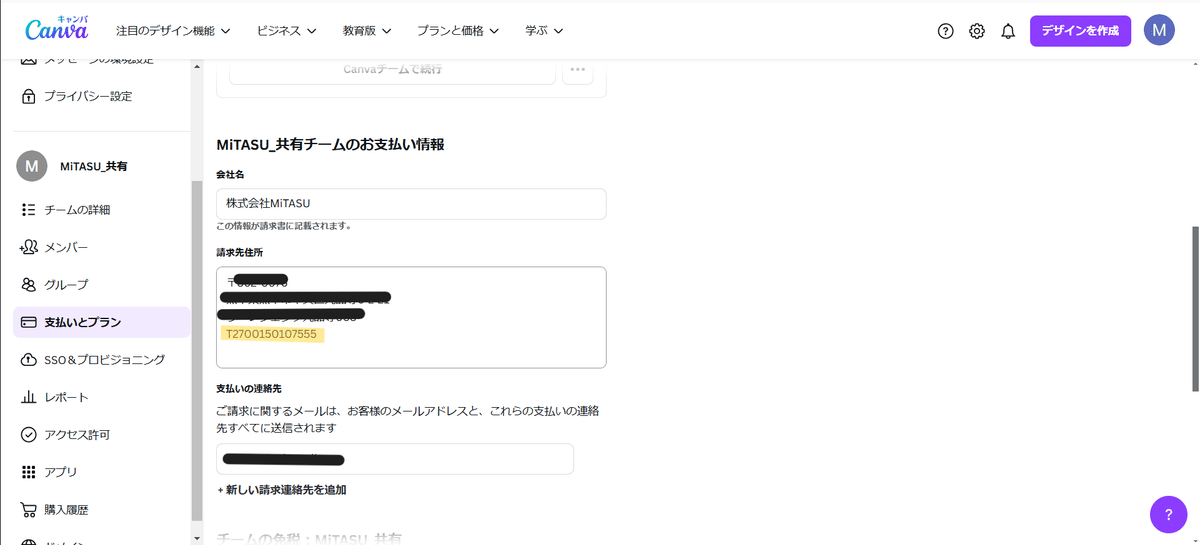
Task: Expand the 注目のデザイン機能 menu
Action: click(x=173, y=31)
